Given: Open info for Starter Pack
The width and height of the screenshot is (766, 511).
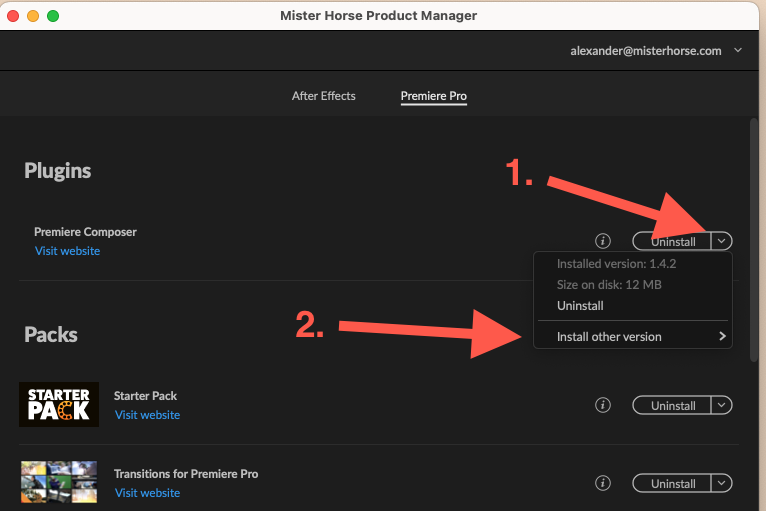Looking at the screenshot, I should (x=603, y=405).
